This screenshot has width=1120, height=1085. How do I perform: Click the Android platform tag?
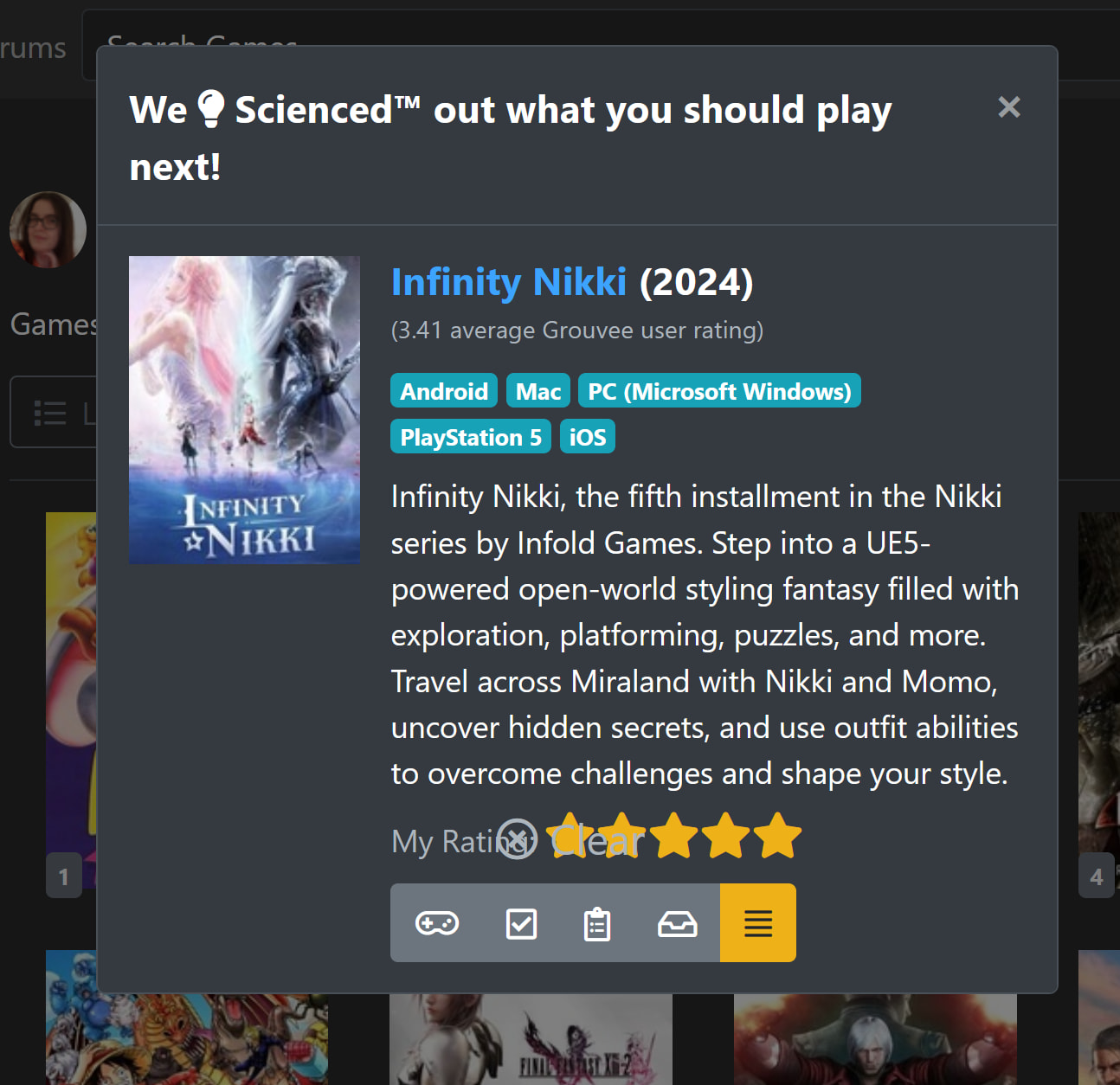[444, 391]
